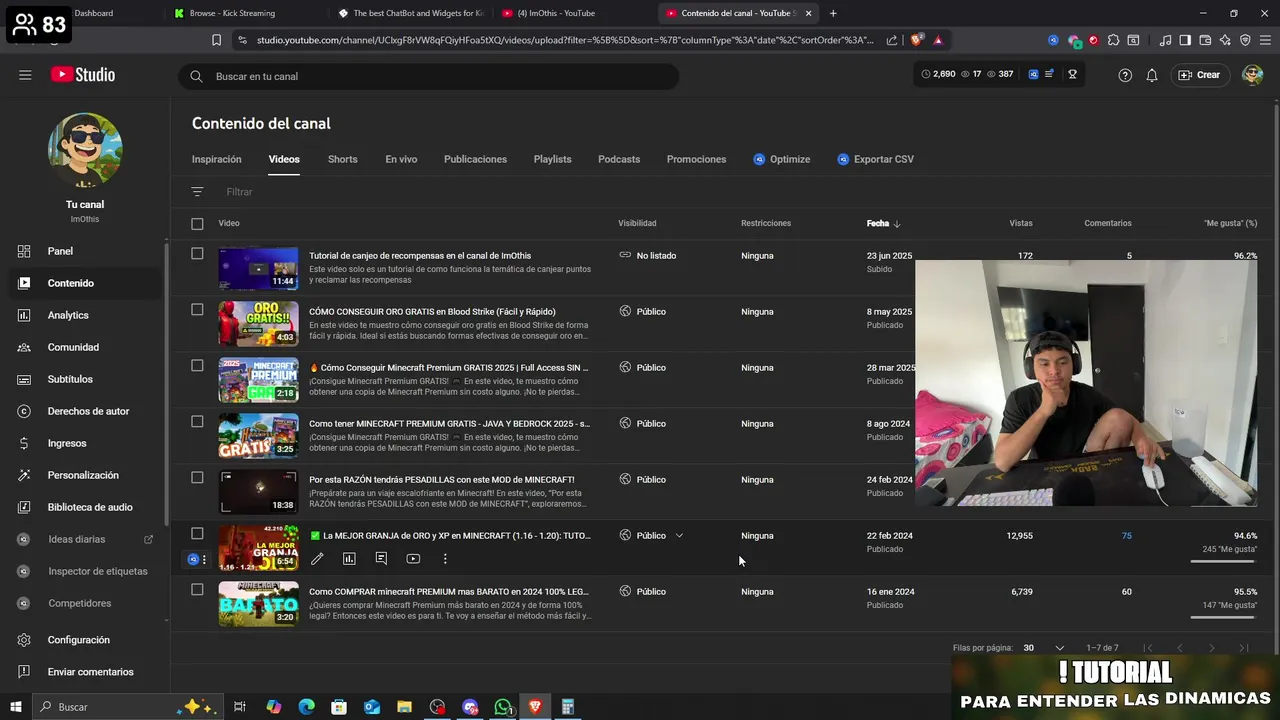The height and width of the screenshot is (720, 1280).
Task: Open the Inspiración tab
Action: click(x=217, y=159)
